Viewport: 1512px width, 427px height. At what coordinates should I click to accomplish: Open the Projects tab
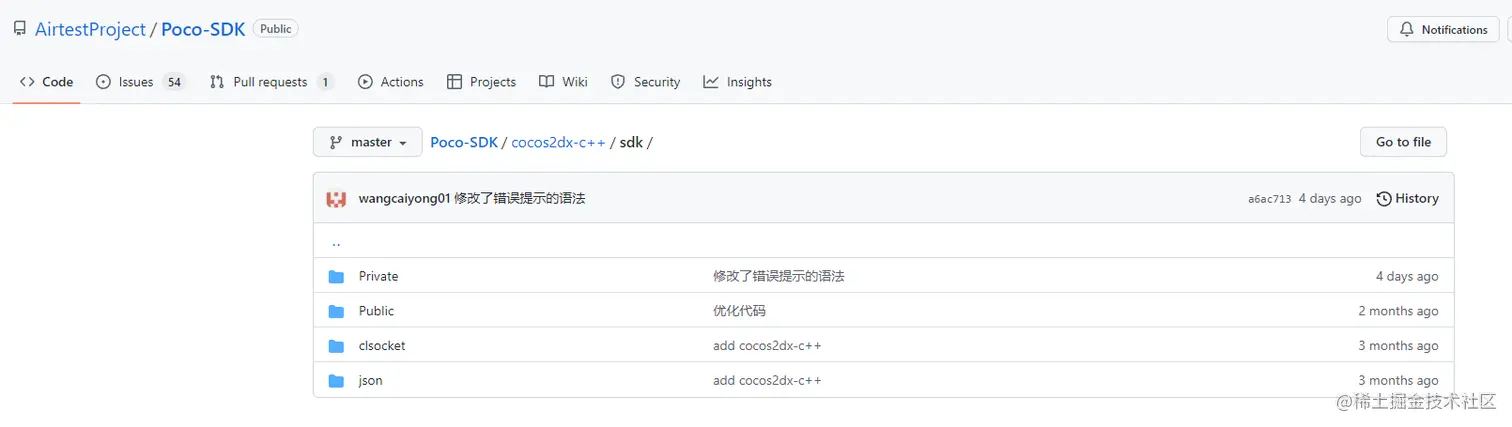pyautogui.click(x=481, y=82)
